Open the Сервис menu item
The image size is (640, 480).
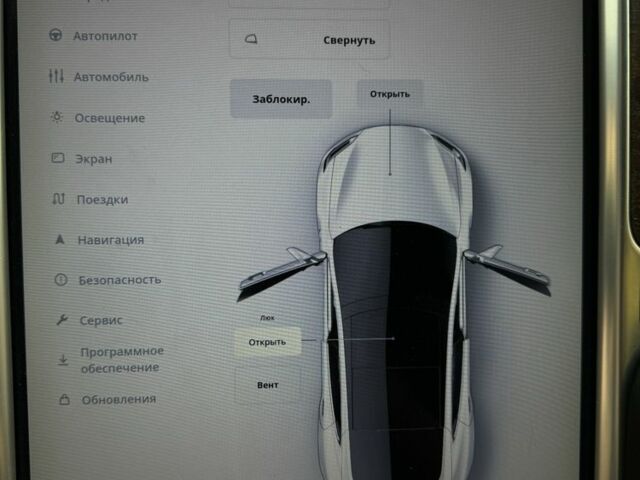[x=101, y=320]
